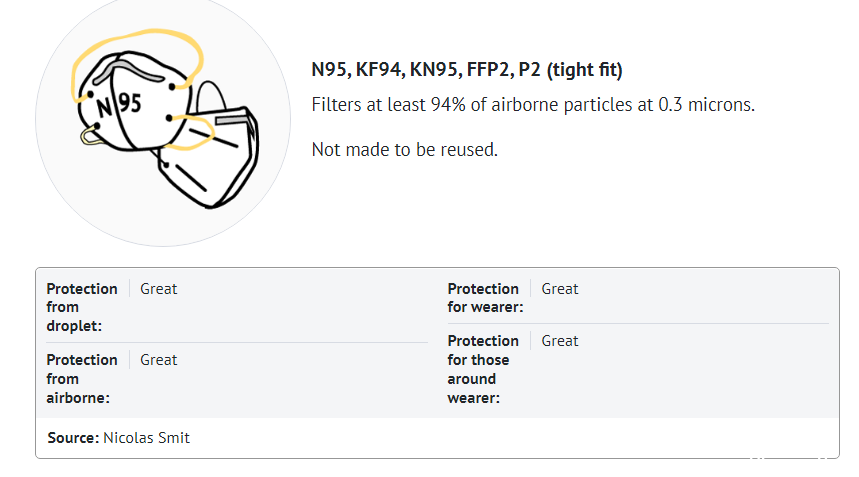
Task: Click the "Great" rating beside Protection for wearer
Action: click(559, 289)
